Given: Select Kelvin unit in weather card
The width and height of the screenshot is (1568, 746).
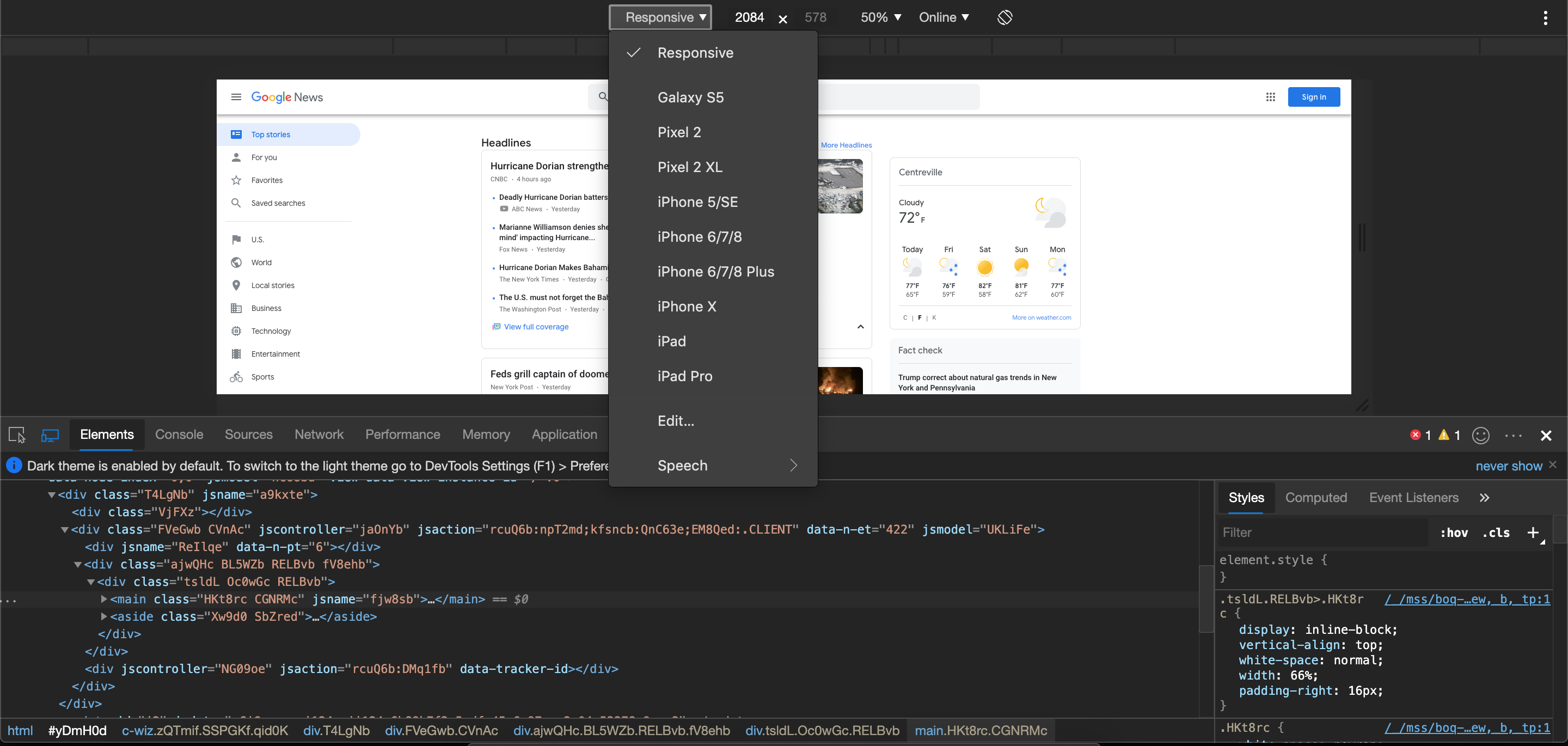Looking at the screenshot, I should click(934, 317).
